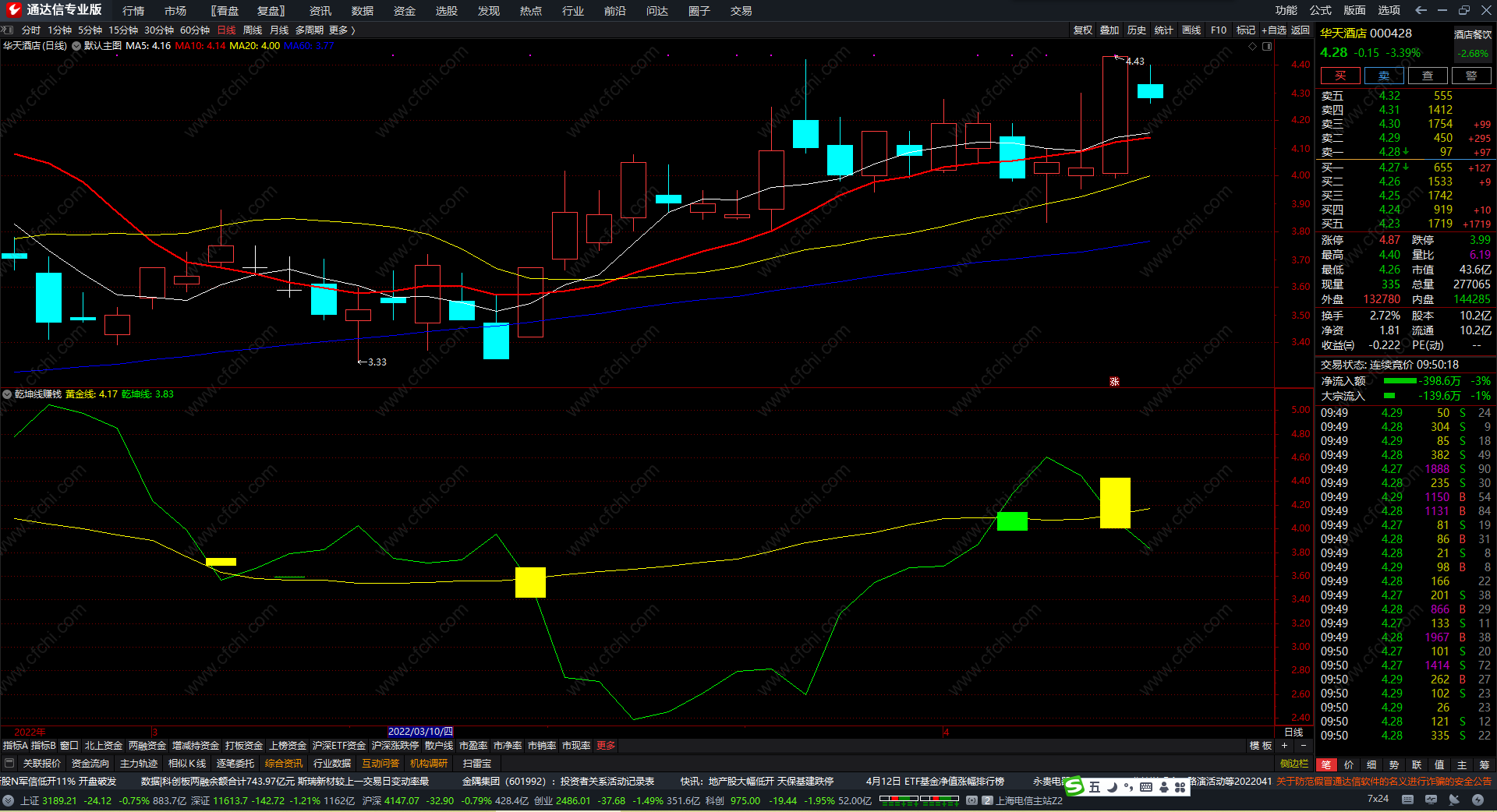Open the 默认主图 indicator settings circle
Image resolution: width=1497 pixels, height=812 pixels.
coord(76,46)
